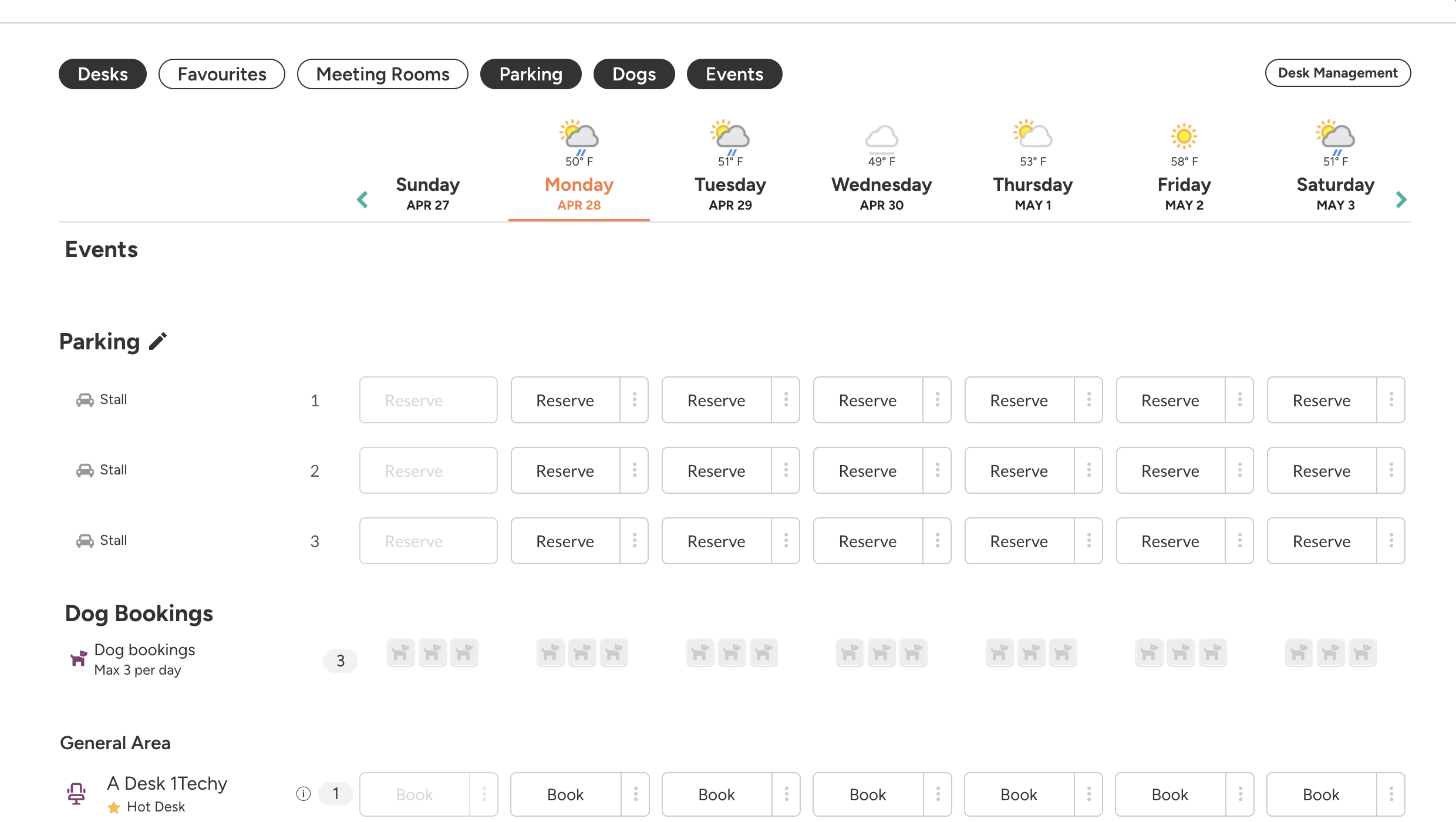Screen dimensions: 1456x822
Task: Toggle the Dogs filter pill
Action: (634, 74)
